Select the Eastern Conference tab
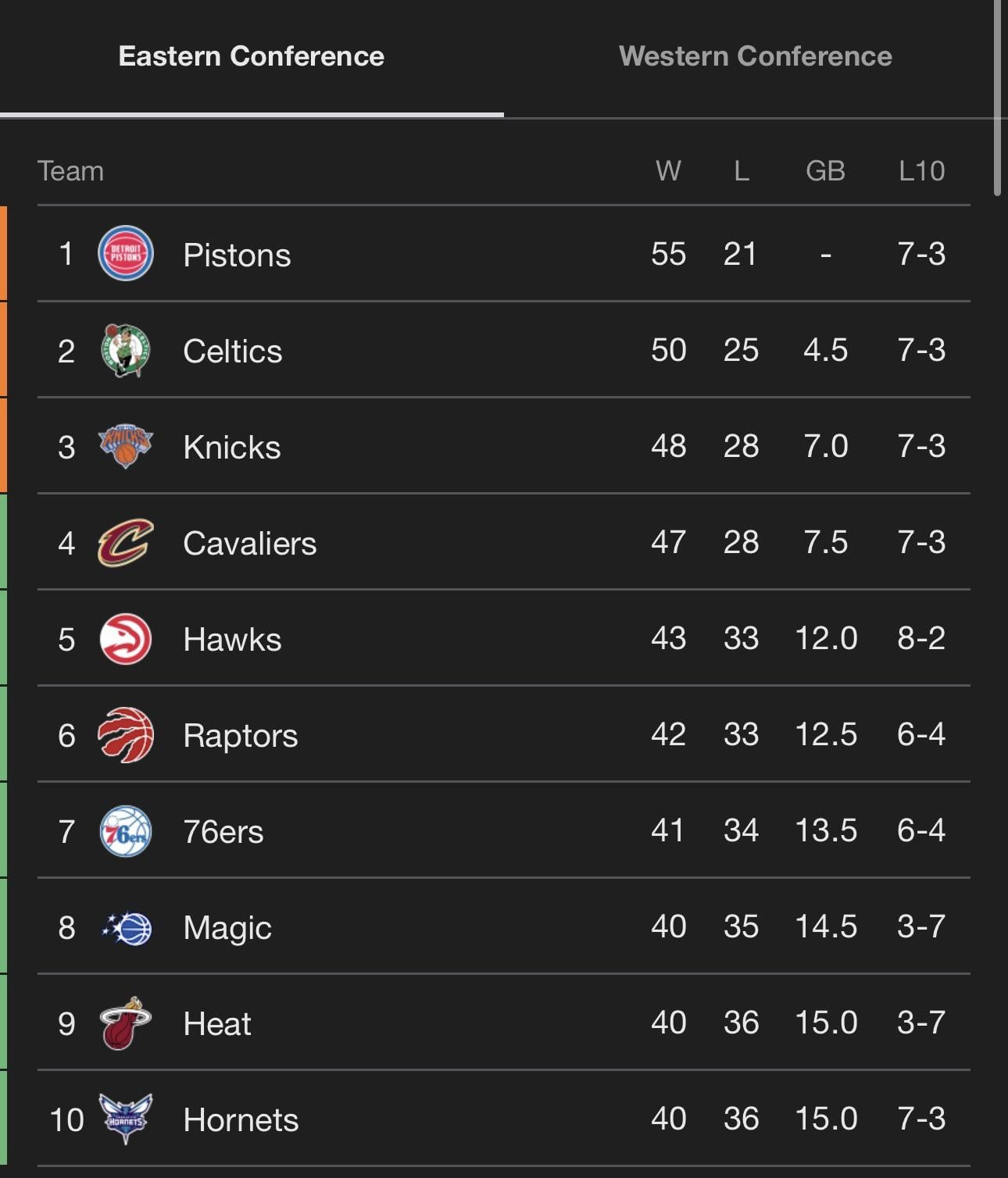Viewport: 1008px width, 1178px height. tap(251, 56)
